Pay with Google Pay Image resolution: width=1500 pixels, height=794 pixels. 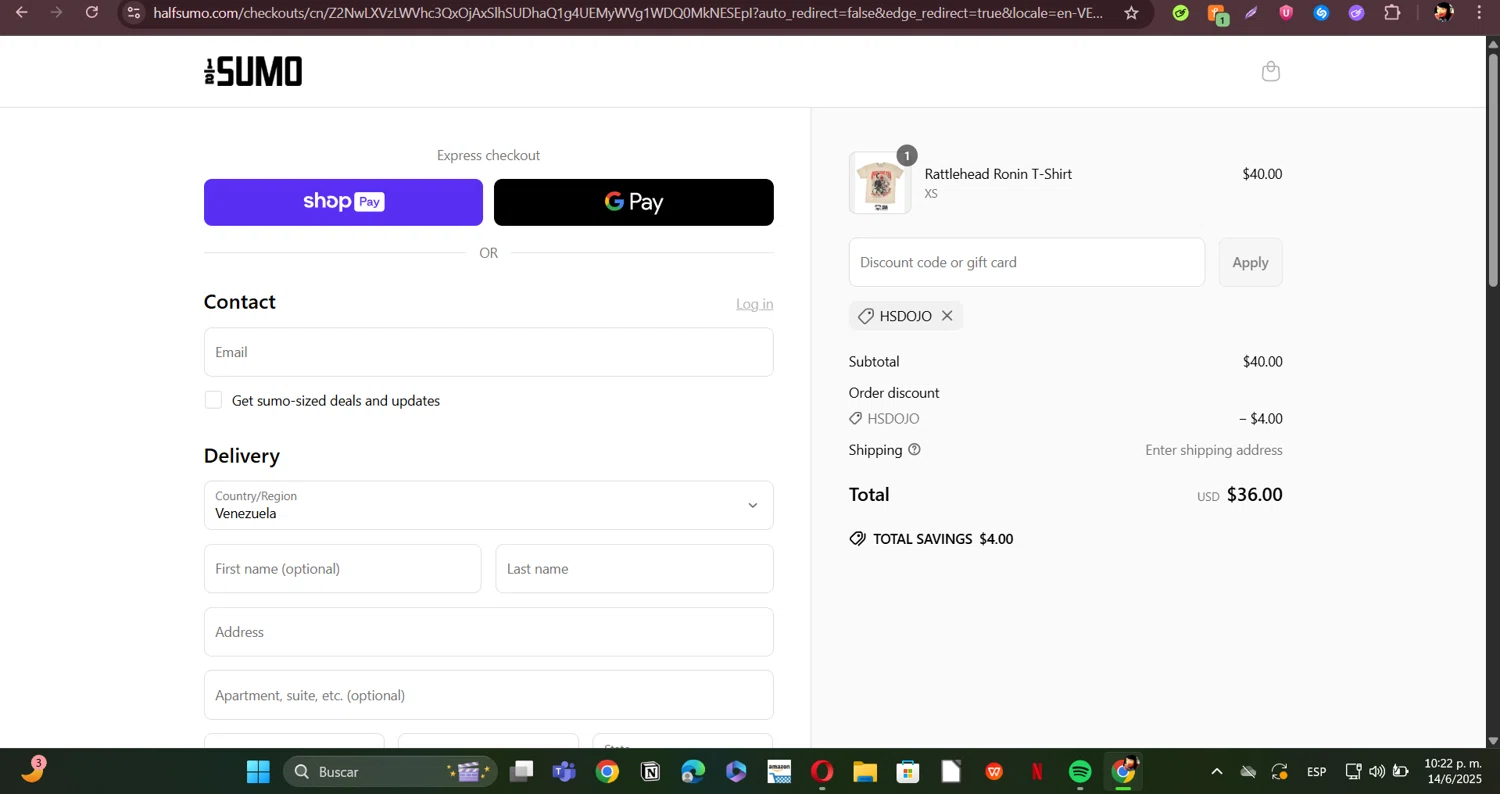[x=634, y=202]
